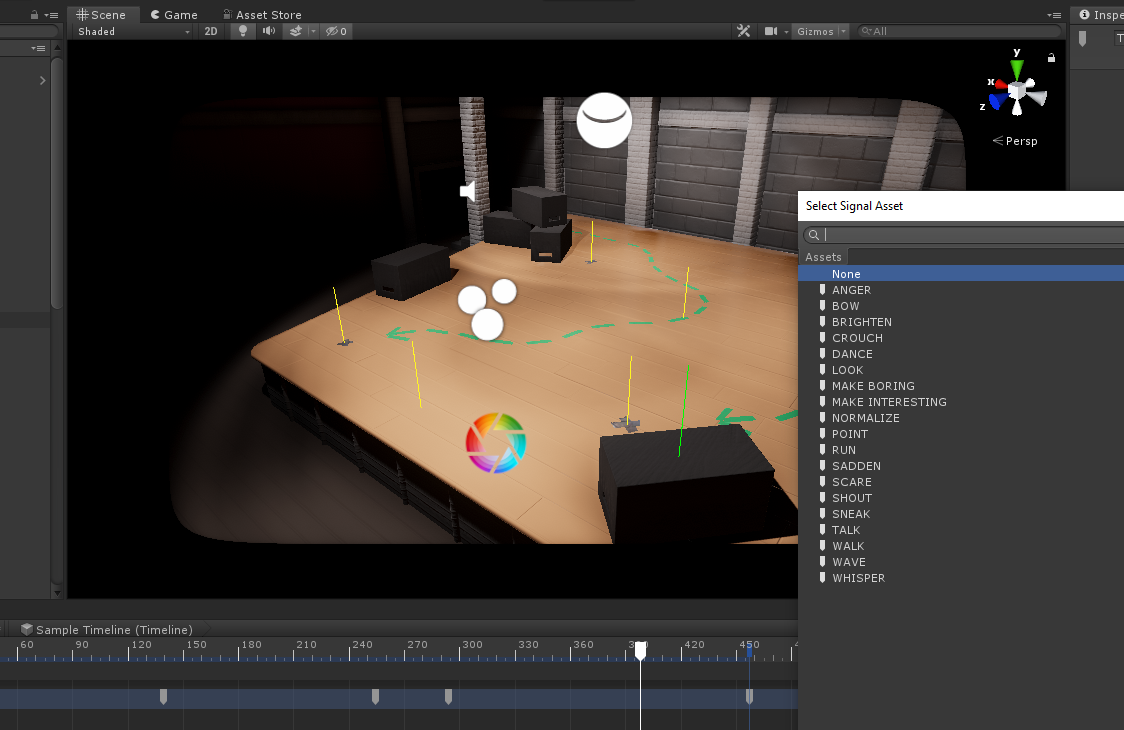1124x730 pixels.
Task: Select the reflection probe sphere gizmo
Action: (604, 120)
